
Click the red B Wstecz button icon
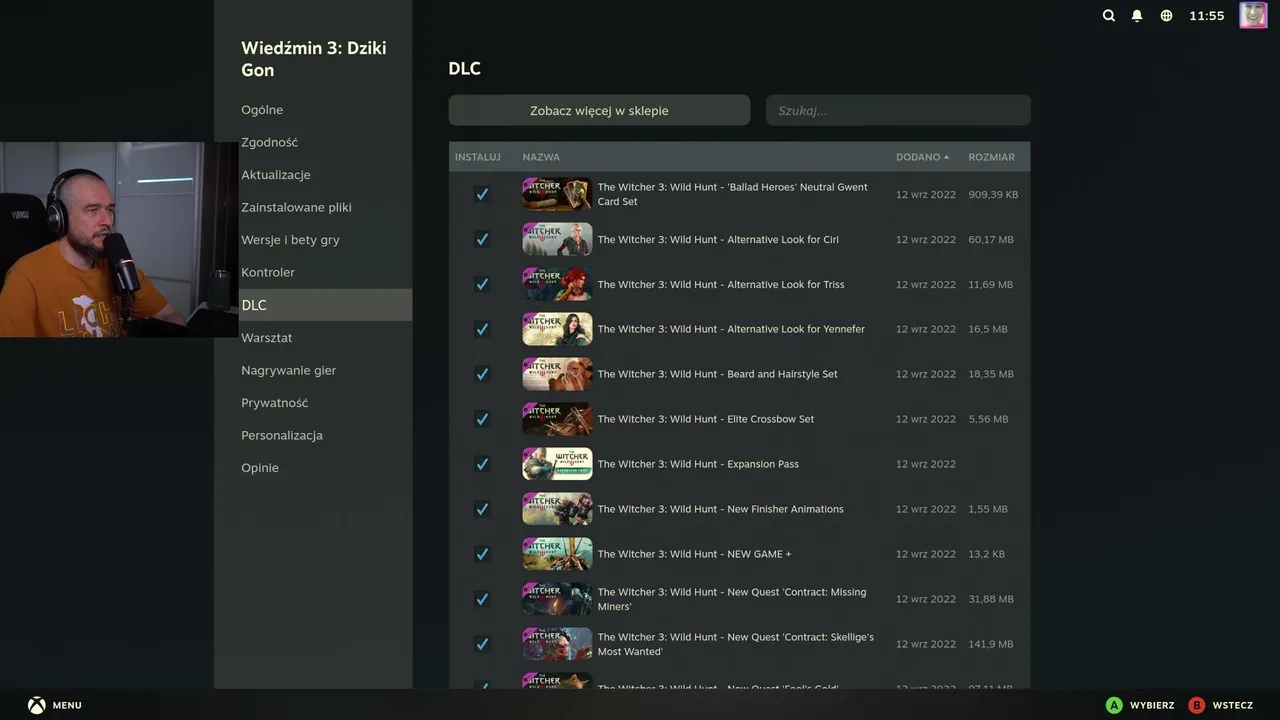coord(1197,705)
